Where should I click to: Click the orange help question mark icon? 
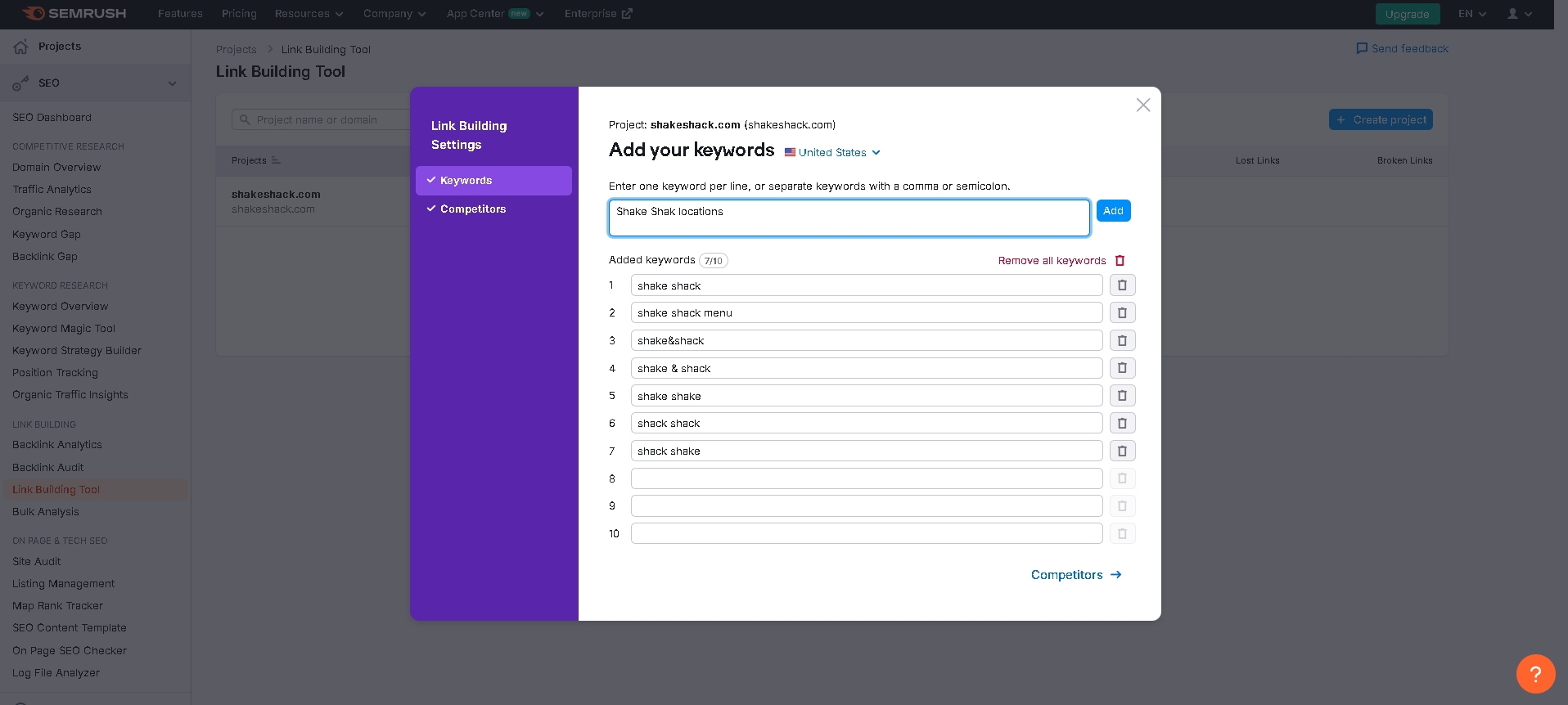[x=1535, y=674]
